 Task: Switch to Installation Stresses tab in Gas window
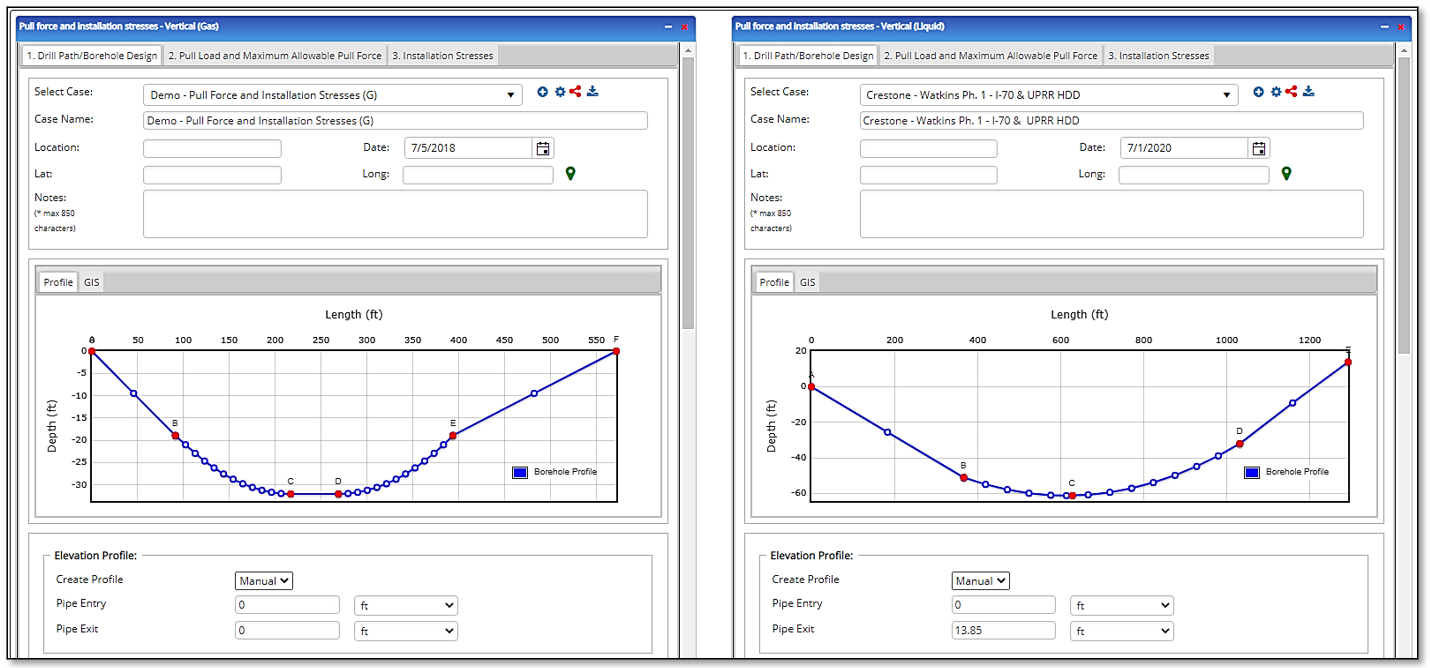pyautogui.click(x=443, y=56)
